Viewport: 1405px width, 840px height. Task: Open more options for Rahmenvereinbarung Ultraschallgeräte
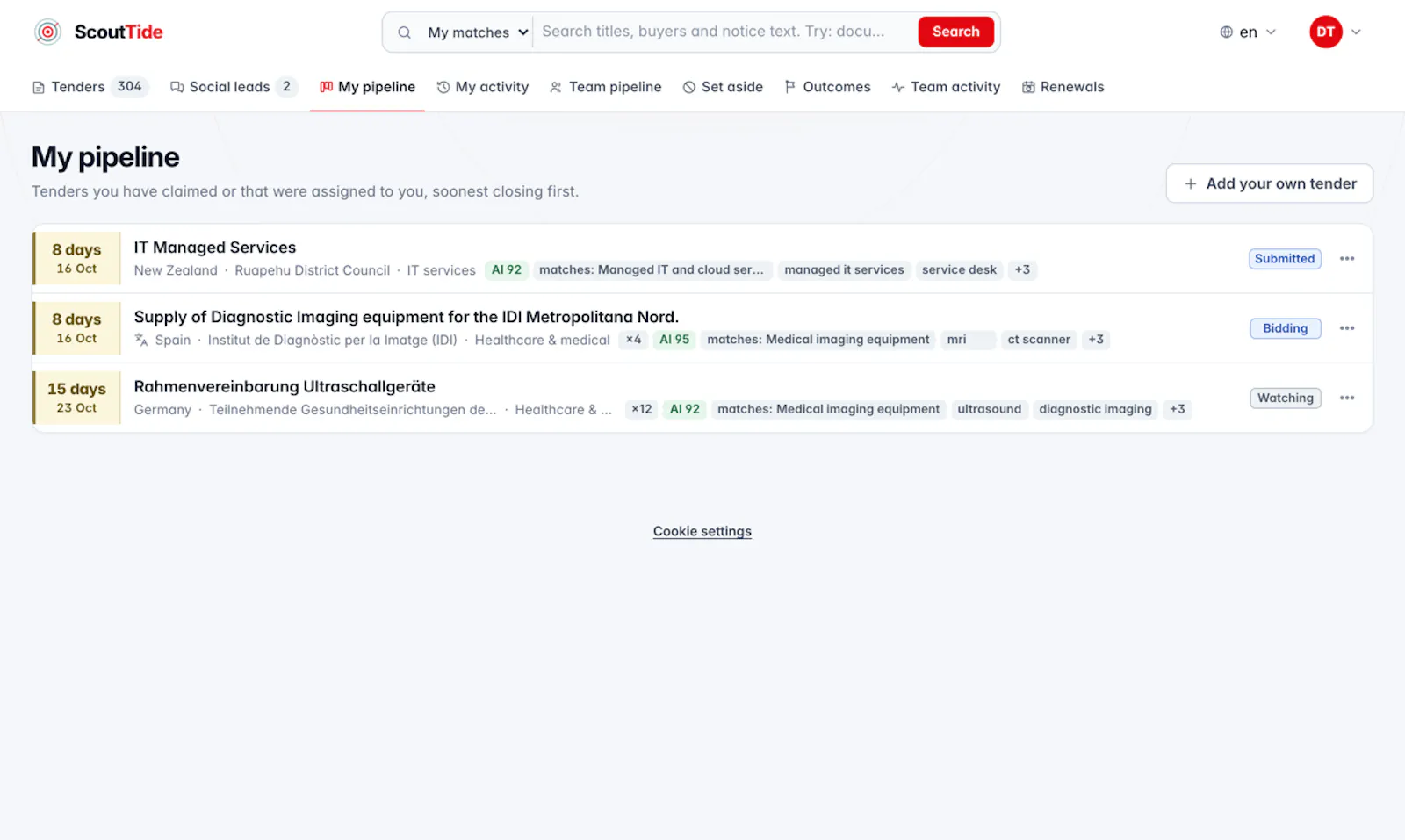point(1347,398)
